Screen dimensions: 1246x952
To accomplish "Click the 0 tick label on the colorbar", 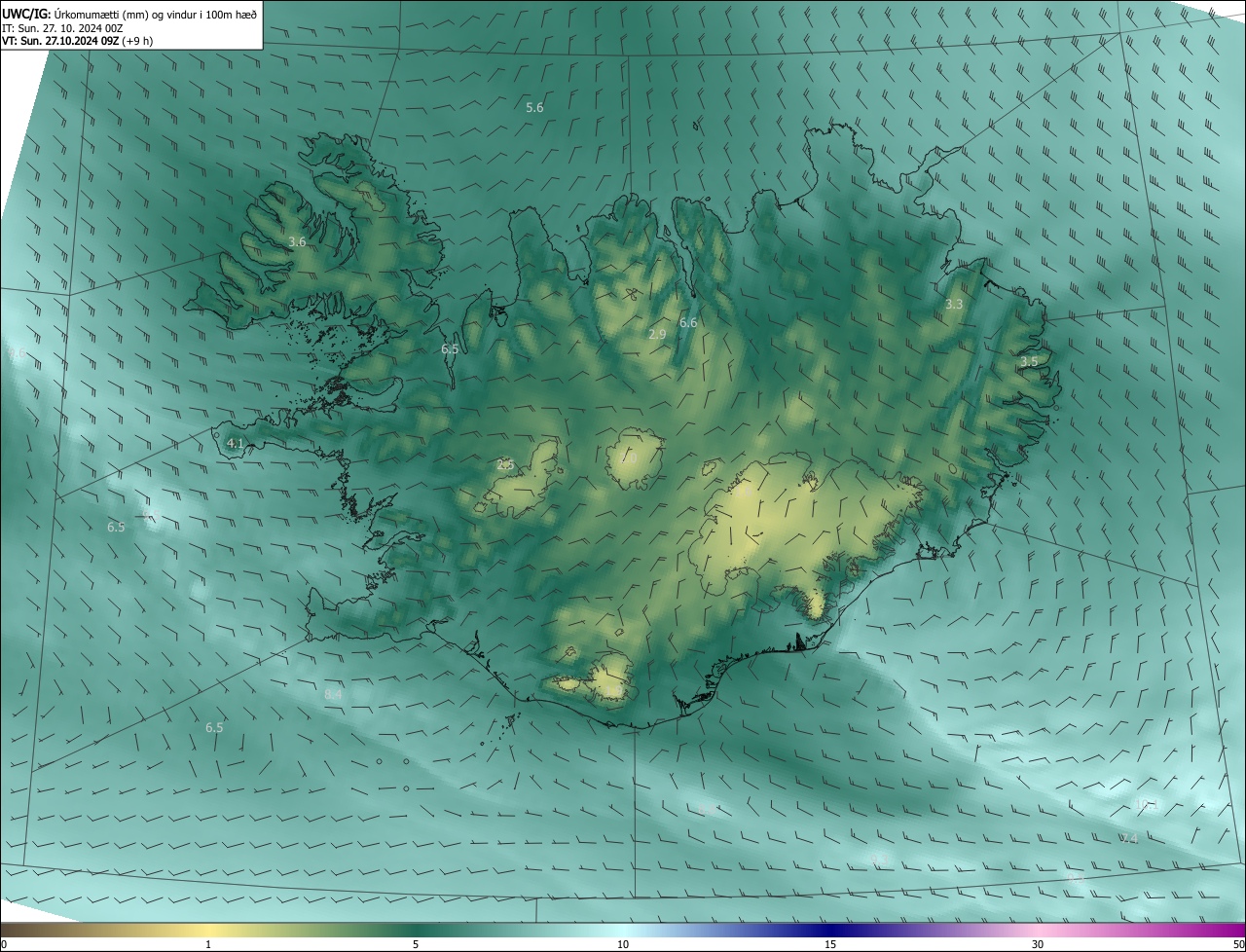I will (3, 944).
